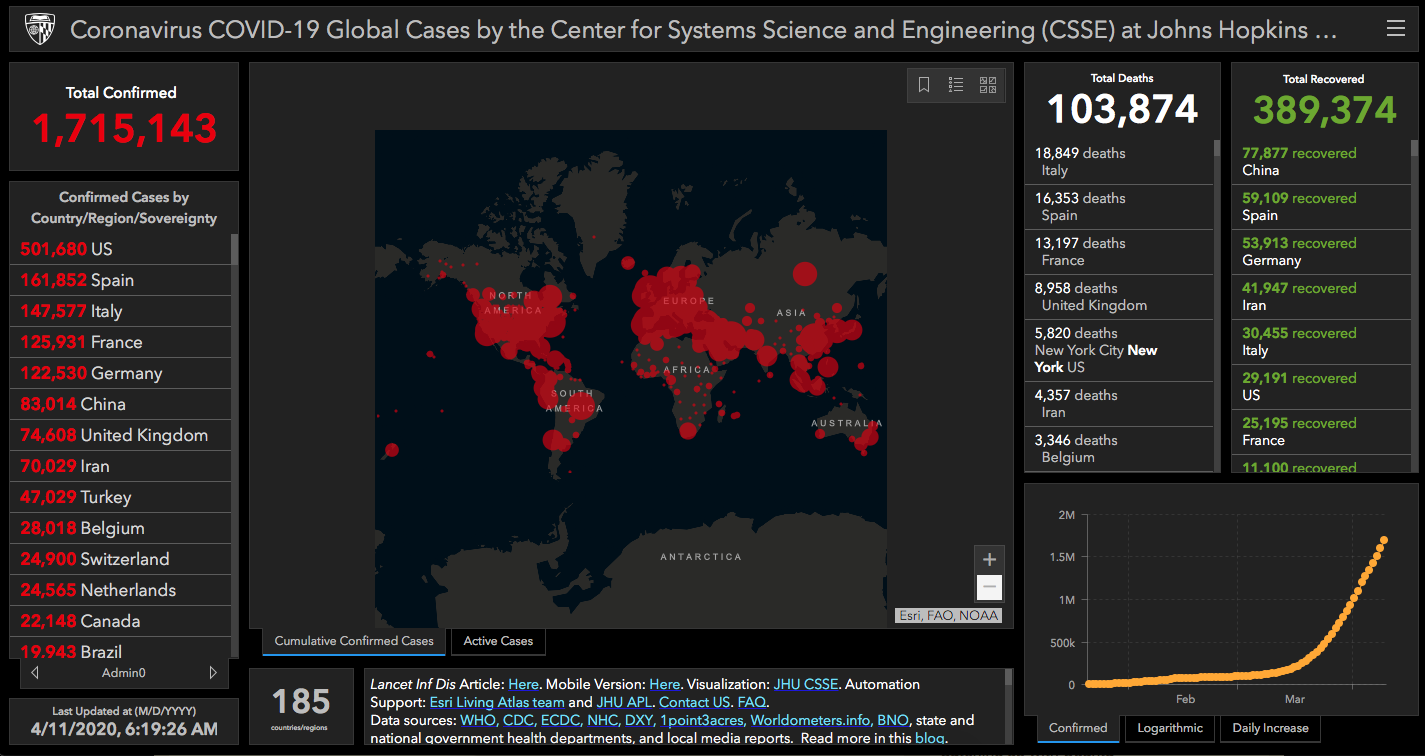Click the bookmarks icon on the map
Viewport: 1425px width, 756px height.
coord(924,85)
